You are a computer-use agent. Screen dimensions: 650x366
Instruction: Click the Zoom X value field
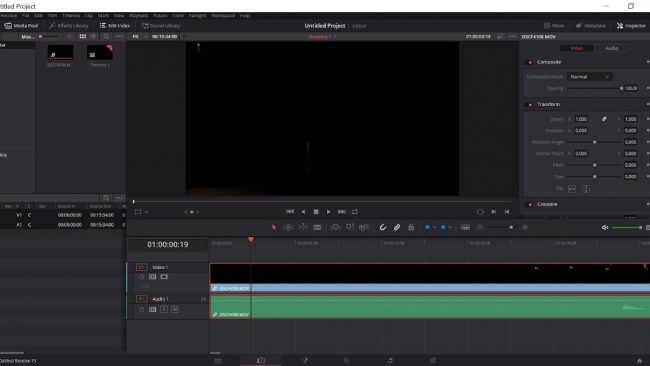pyautogui.click(x=581, y=119)
